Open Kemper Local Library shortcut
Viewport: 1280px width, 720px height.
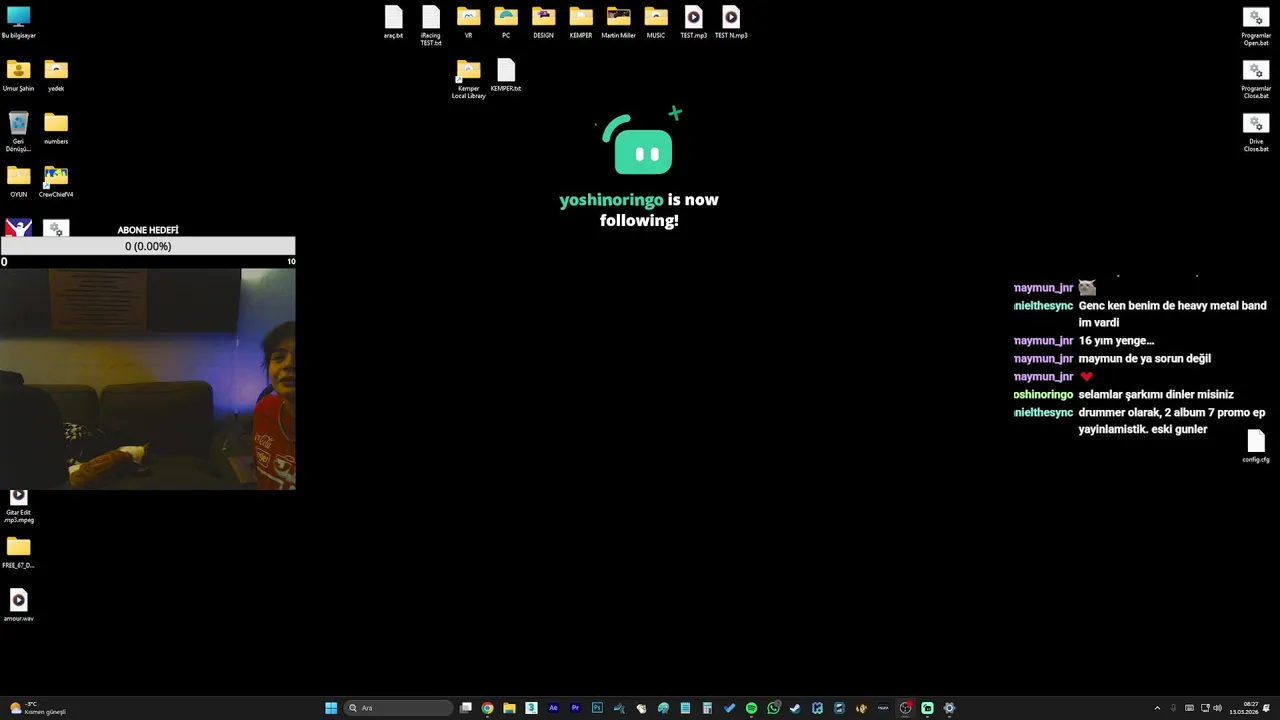[468, 78]
